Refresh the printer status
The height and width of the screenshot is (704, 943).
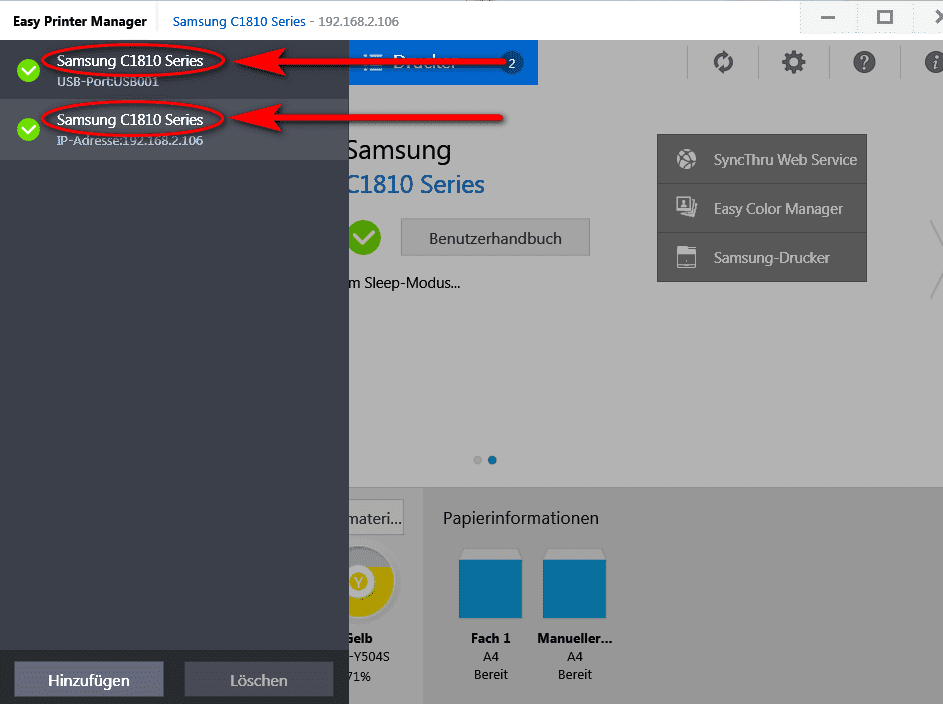coord(723,62)
